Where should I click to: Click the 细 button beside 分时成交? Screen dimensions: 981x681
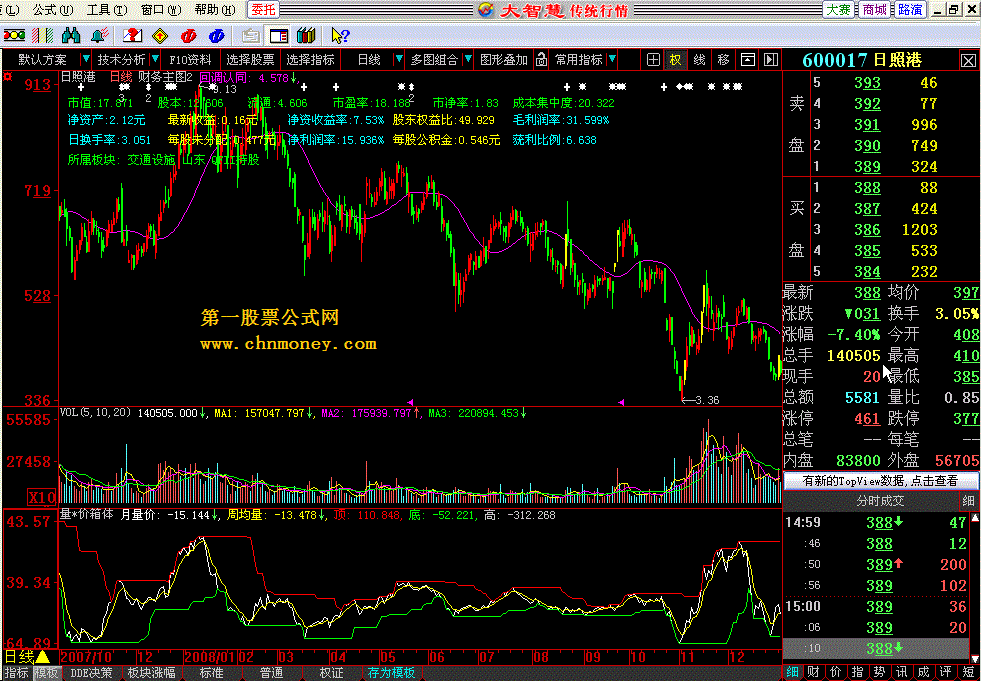tap(968, 501)
